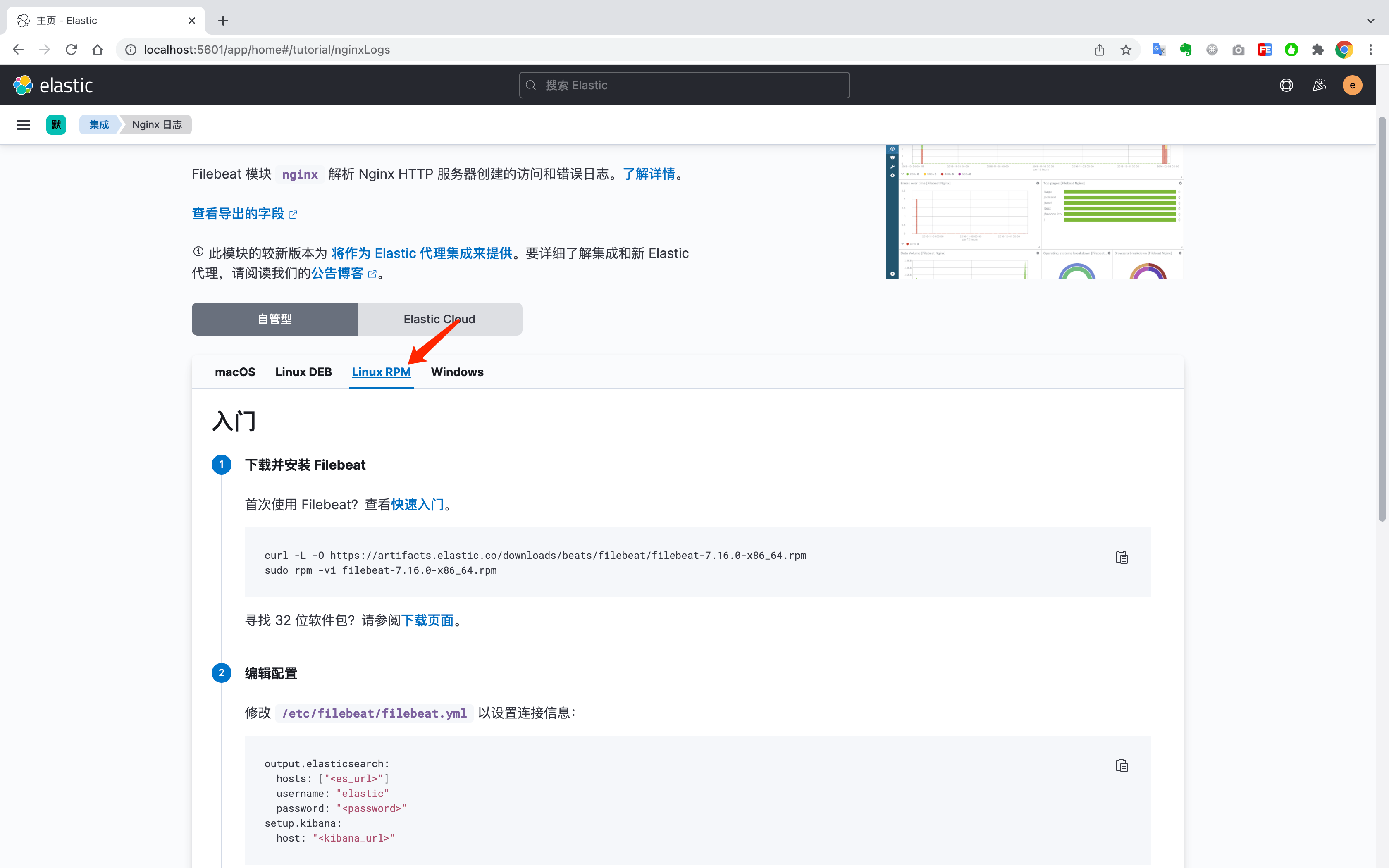The width and height of the screenshot is (1389, 868).
Task: Select the self-managed 自管型 option
Action: [275, 319]
